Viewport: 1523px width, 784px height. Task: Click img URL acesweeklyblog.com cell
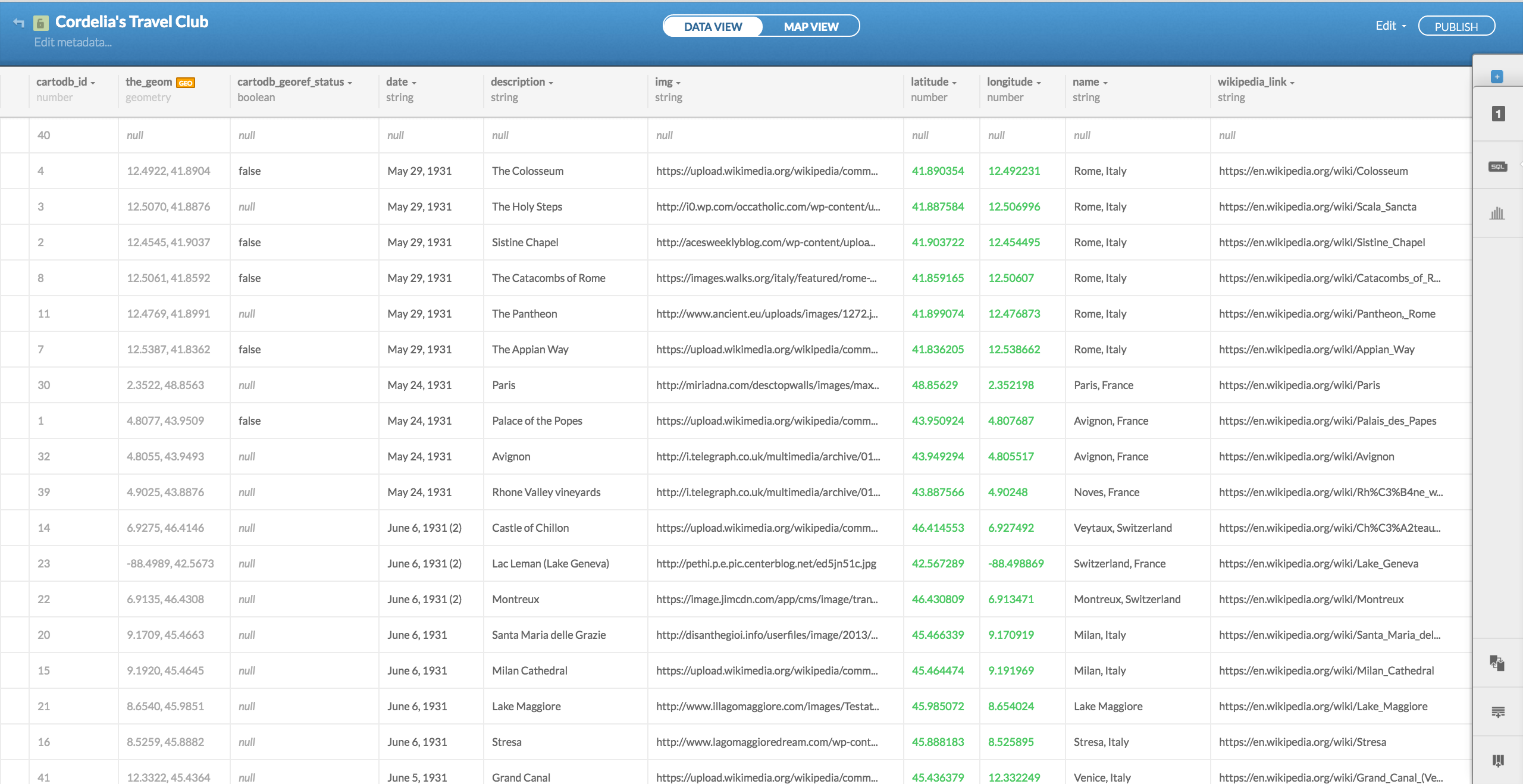point(775,243)
